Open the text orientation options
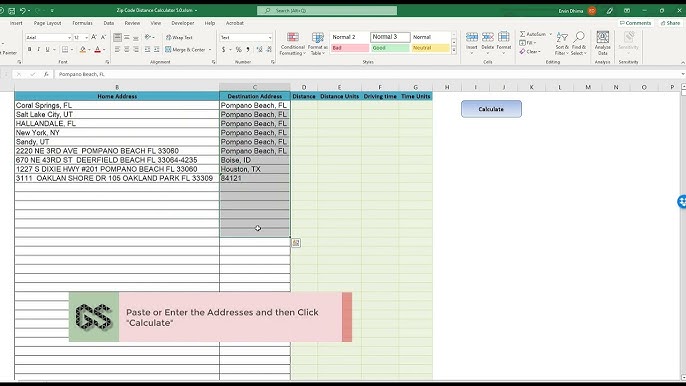 [x=149, y=38]
